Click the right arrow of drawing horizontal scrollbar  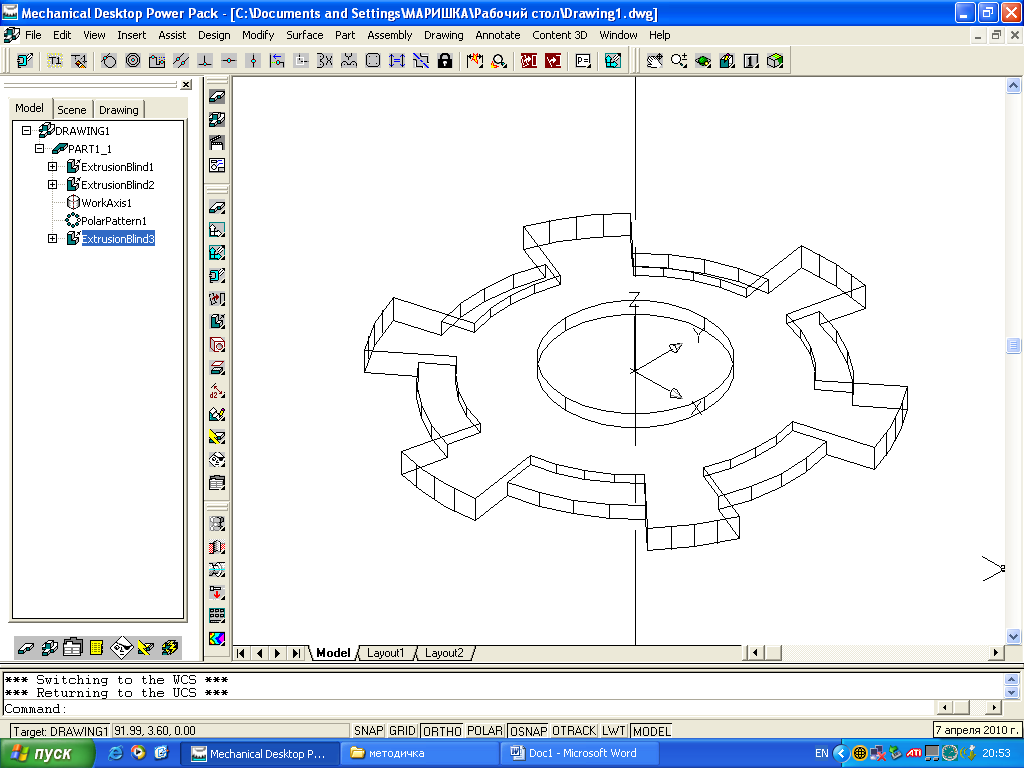[x=996, y=652]
